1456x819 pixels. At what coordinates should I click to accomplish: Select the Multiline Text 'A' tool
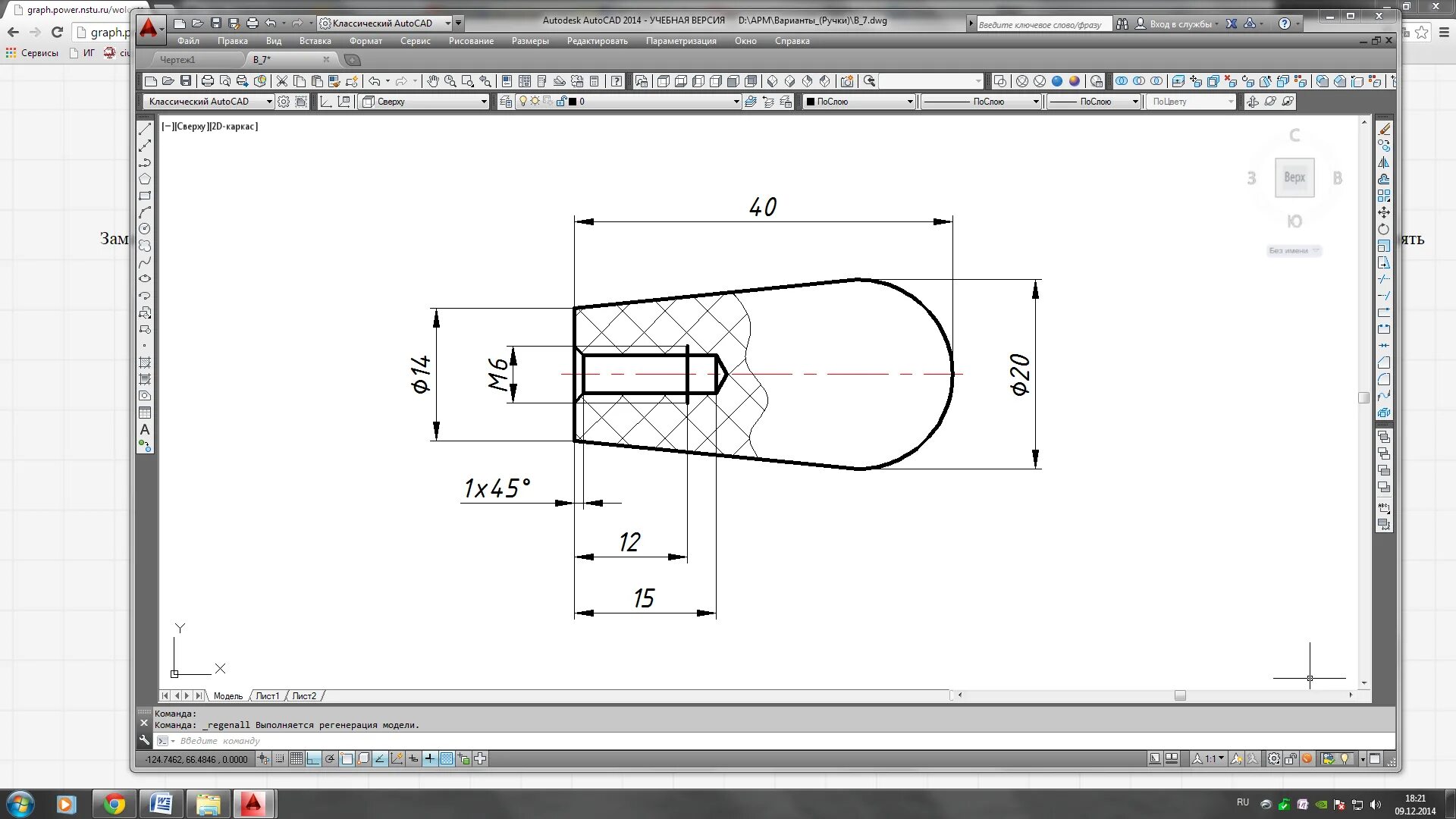pos(145,429)
